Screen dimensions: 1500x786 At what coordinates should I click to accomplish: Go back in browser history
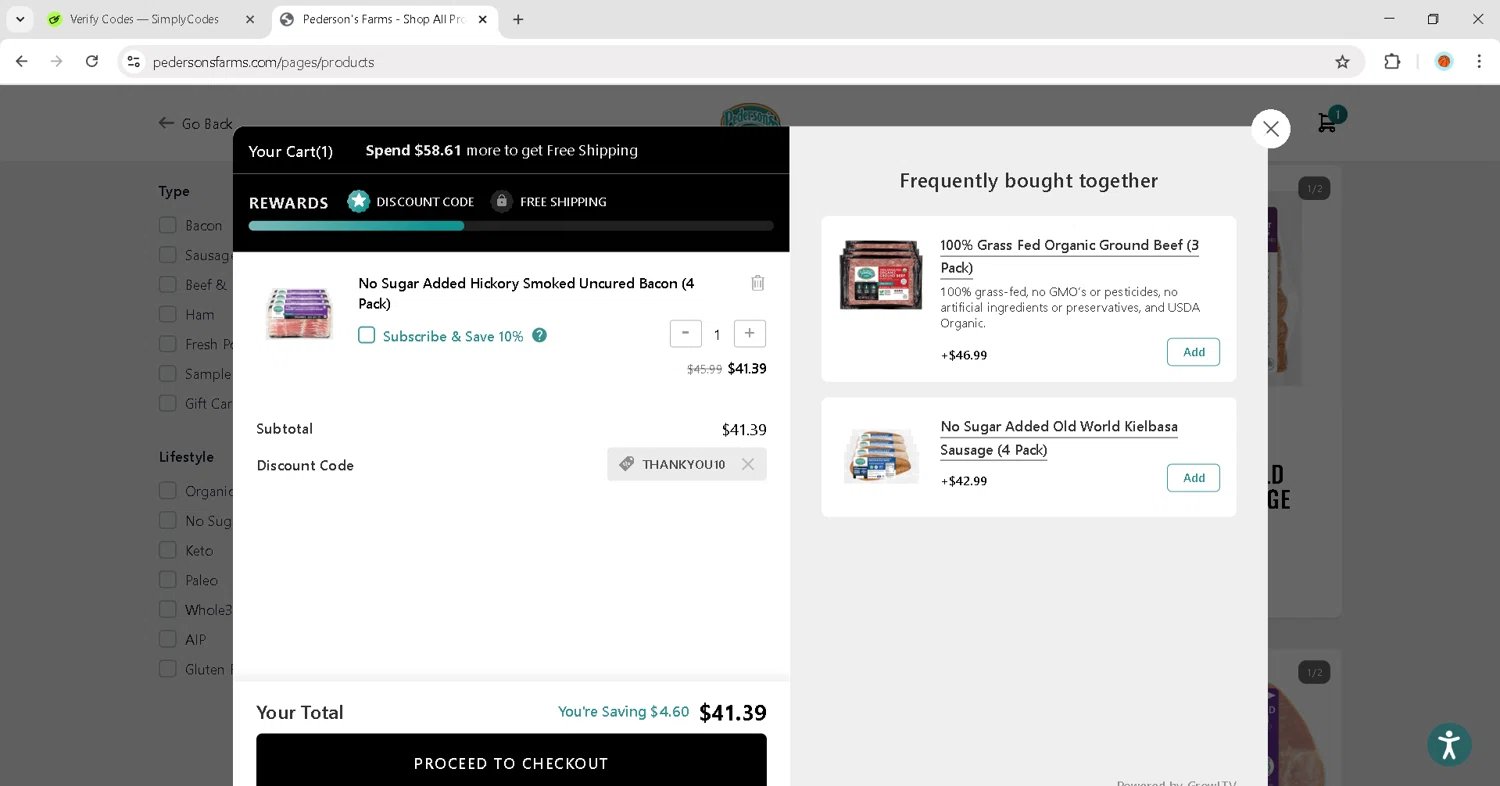(x=22, y=61)
